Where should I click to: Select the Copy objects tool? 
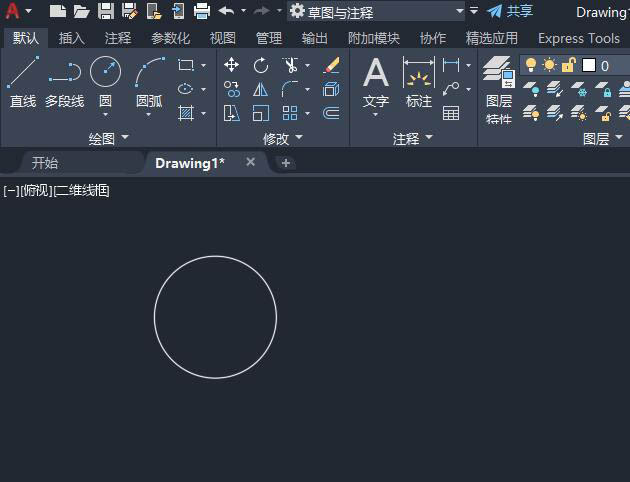click(x=232, y=89)
